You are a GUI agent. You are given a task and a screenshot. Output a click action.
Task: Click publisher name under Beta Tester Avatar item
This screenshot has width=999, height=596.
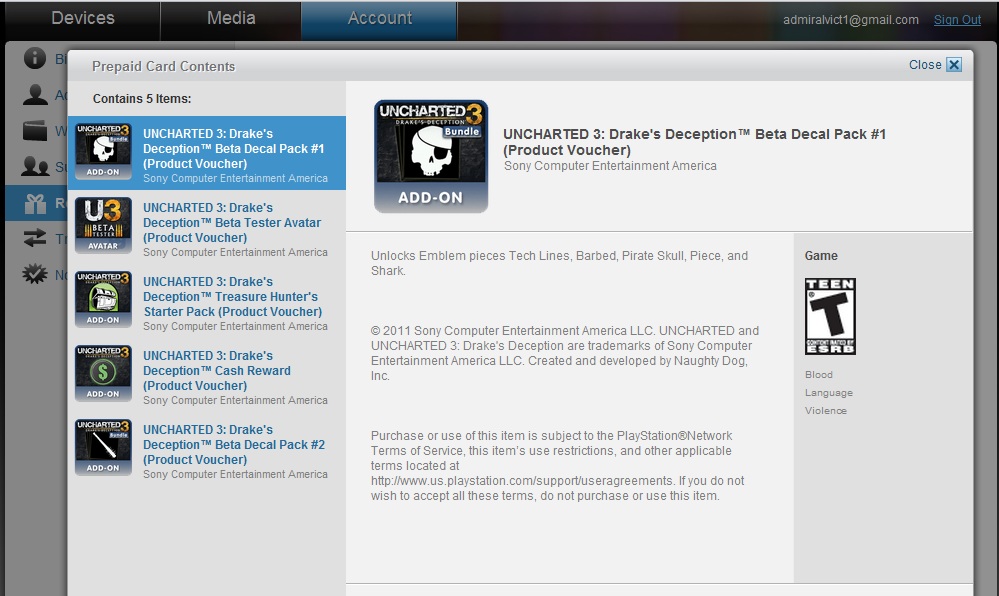[235, 252]
